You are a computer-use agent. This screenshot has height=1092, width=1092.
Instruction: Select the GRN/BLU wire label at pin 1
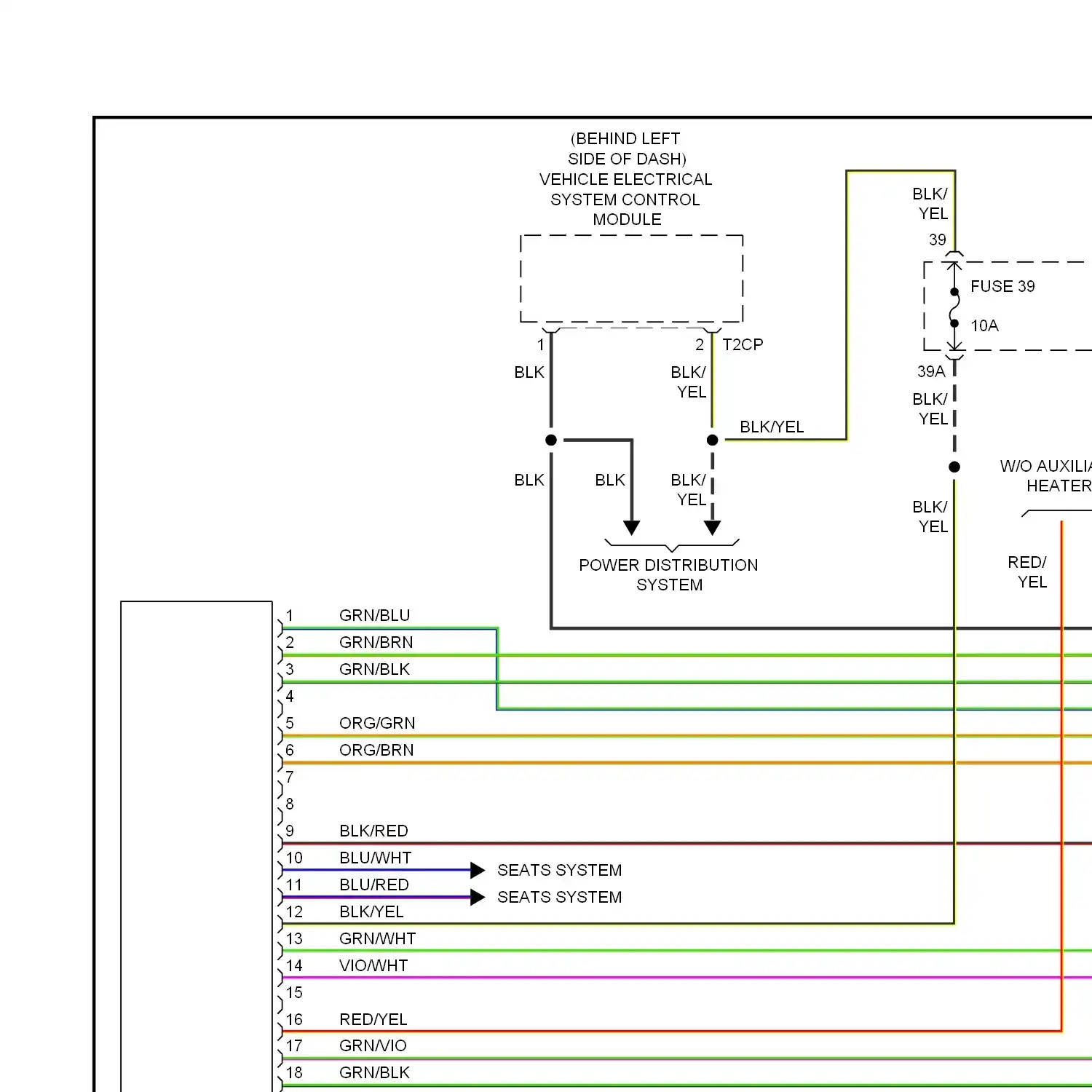pos(374,615)
